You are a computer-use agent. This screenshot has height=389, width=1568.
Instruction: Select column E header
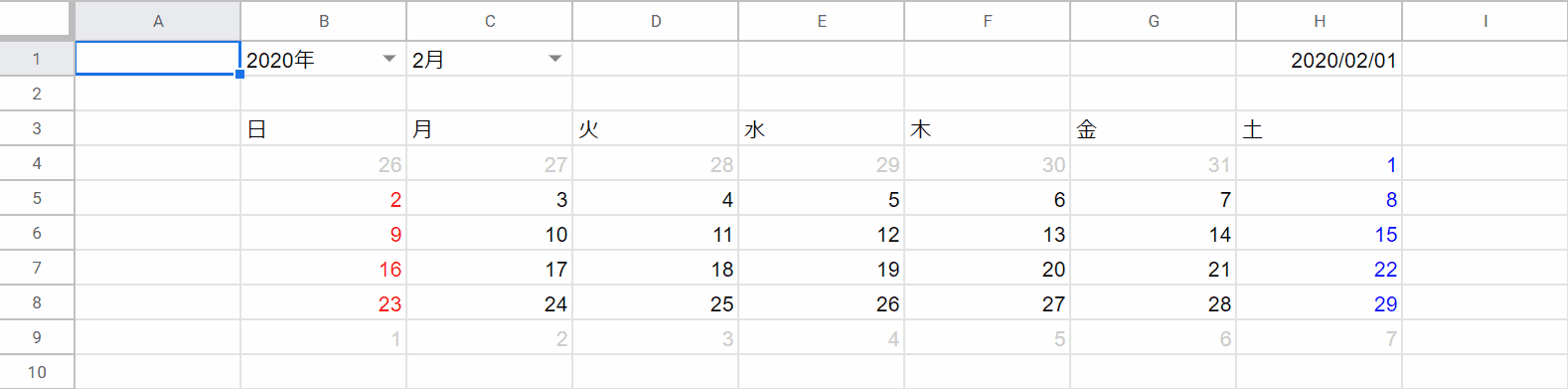821,21
